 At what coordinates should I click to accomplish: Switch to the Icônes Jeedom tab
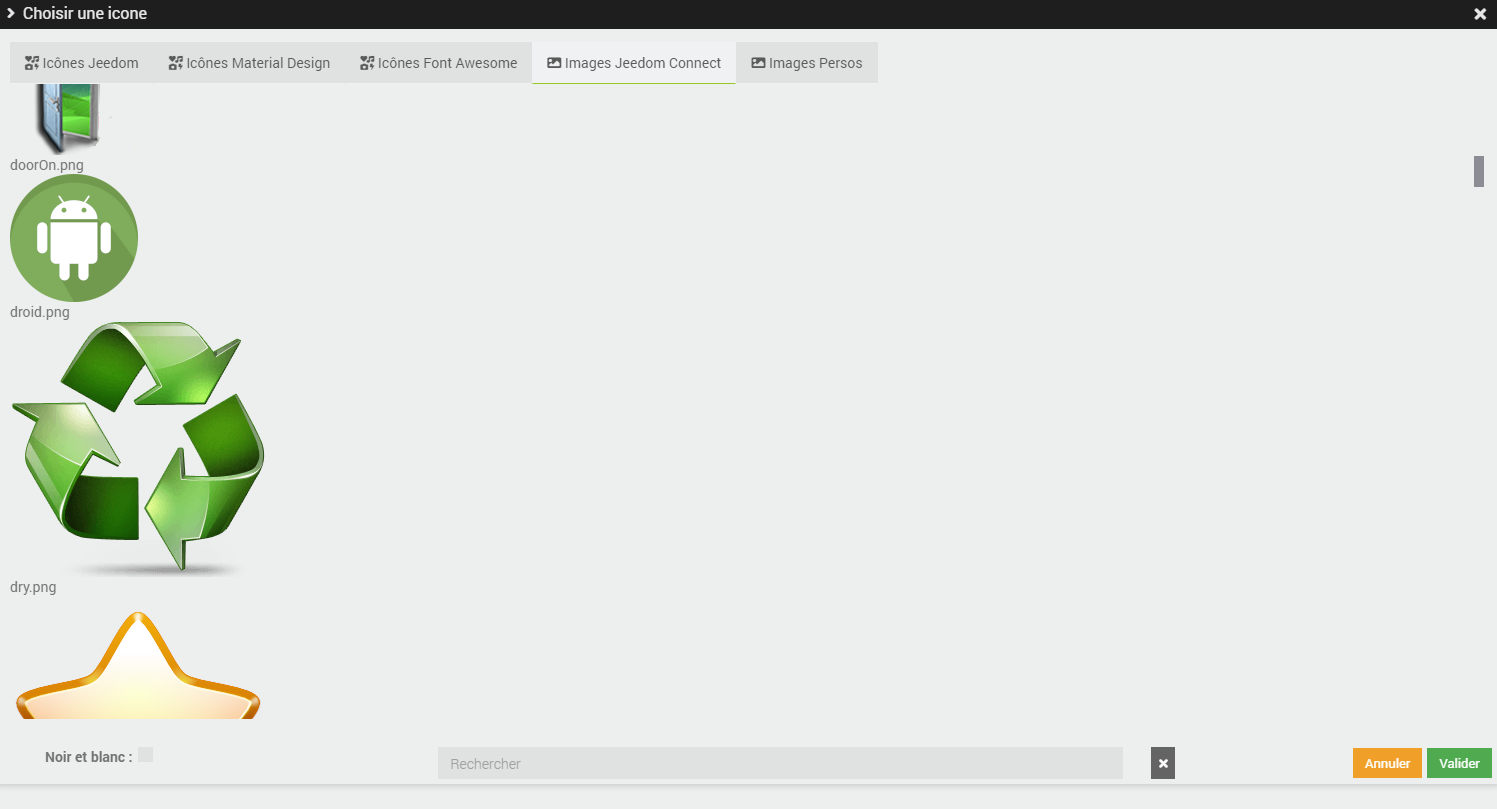pyautogui.click(x=82, y=63)
